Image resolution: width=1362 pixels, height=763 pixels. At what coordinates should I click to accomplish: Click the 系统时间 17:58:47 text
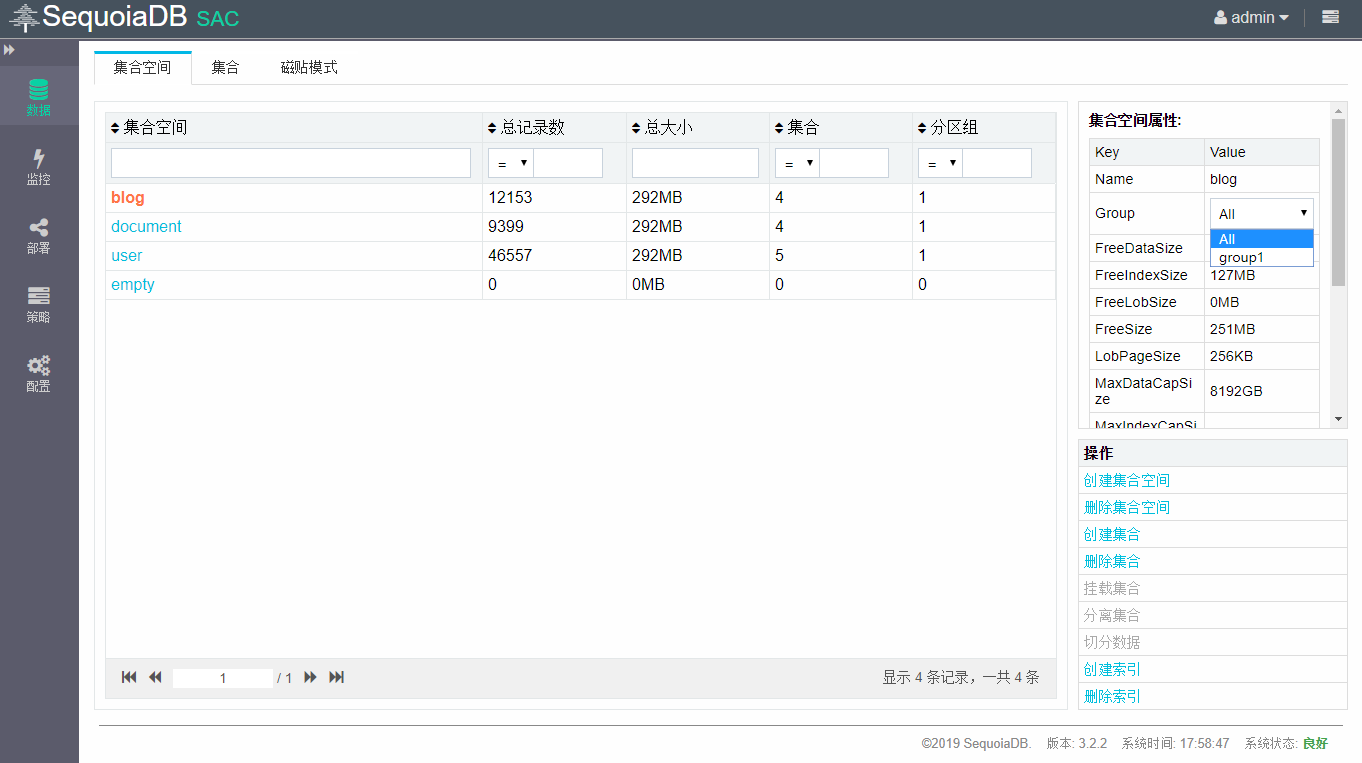coord(1175,743)
